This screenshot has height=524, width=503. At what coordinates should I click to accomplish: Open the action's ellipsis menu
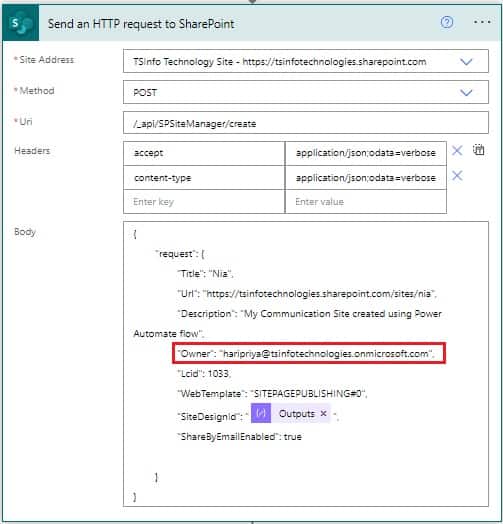[x=482, y=22]
